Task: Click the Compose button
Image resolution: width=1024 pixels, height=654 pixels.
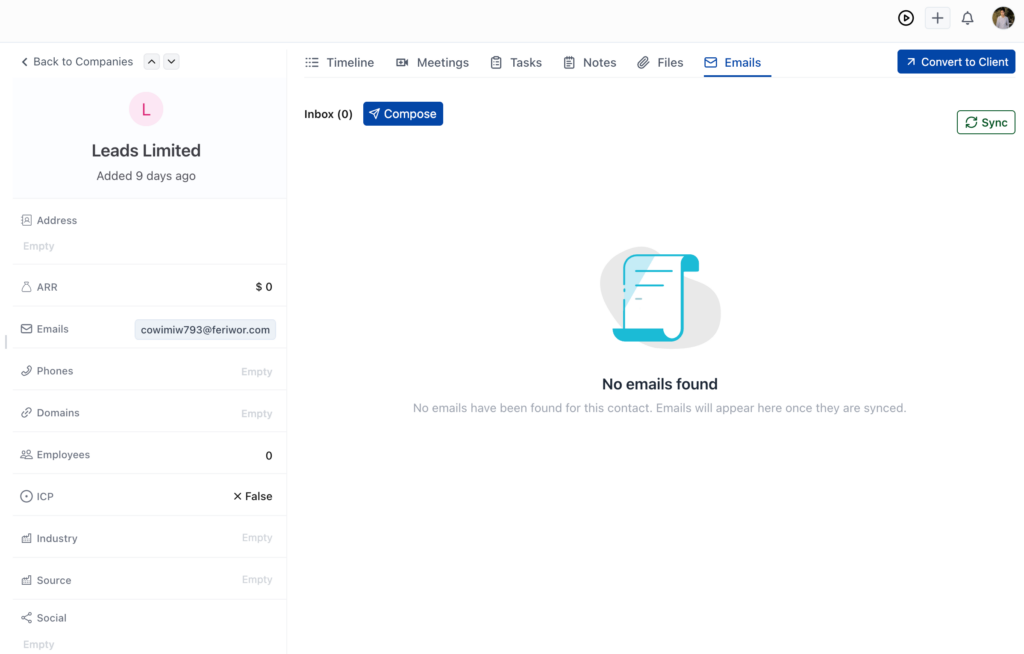Action: tap(402, 113)
